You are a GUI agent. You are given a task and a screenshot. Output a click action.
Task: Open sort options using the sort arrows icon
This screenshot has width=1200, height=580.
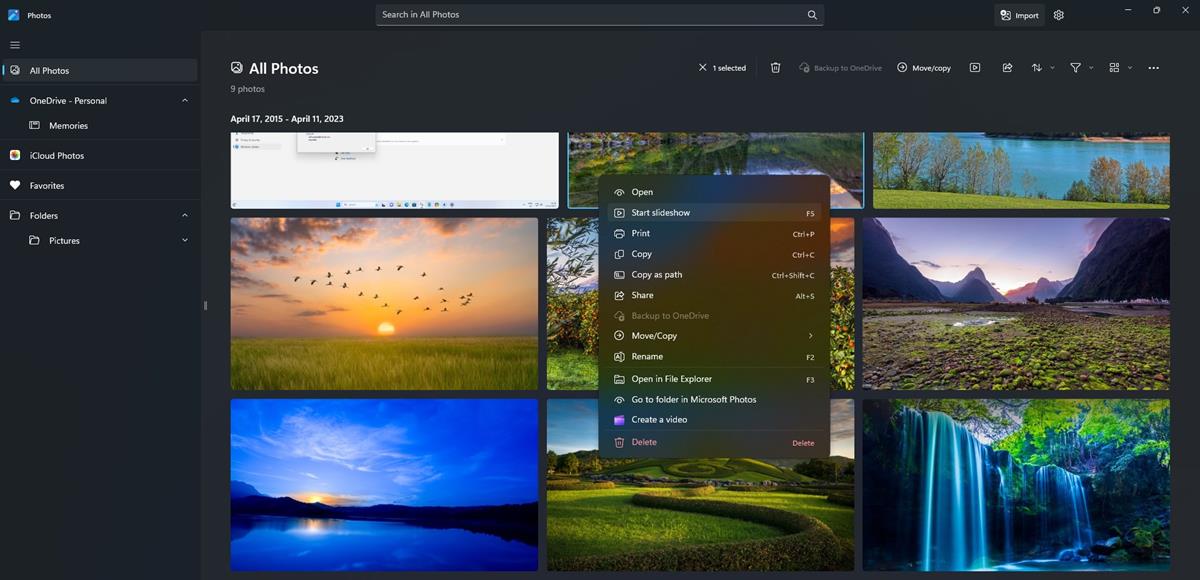(1038, 67)
